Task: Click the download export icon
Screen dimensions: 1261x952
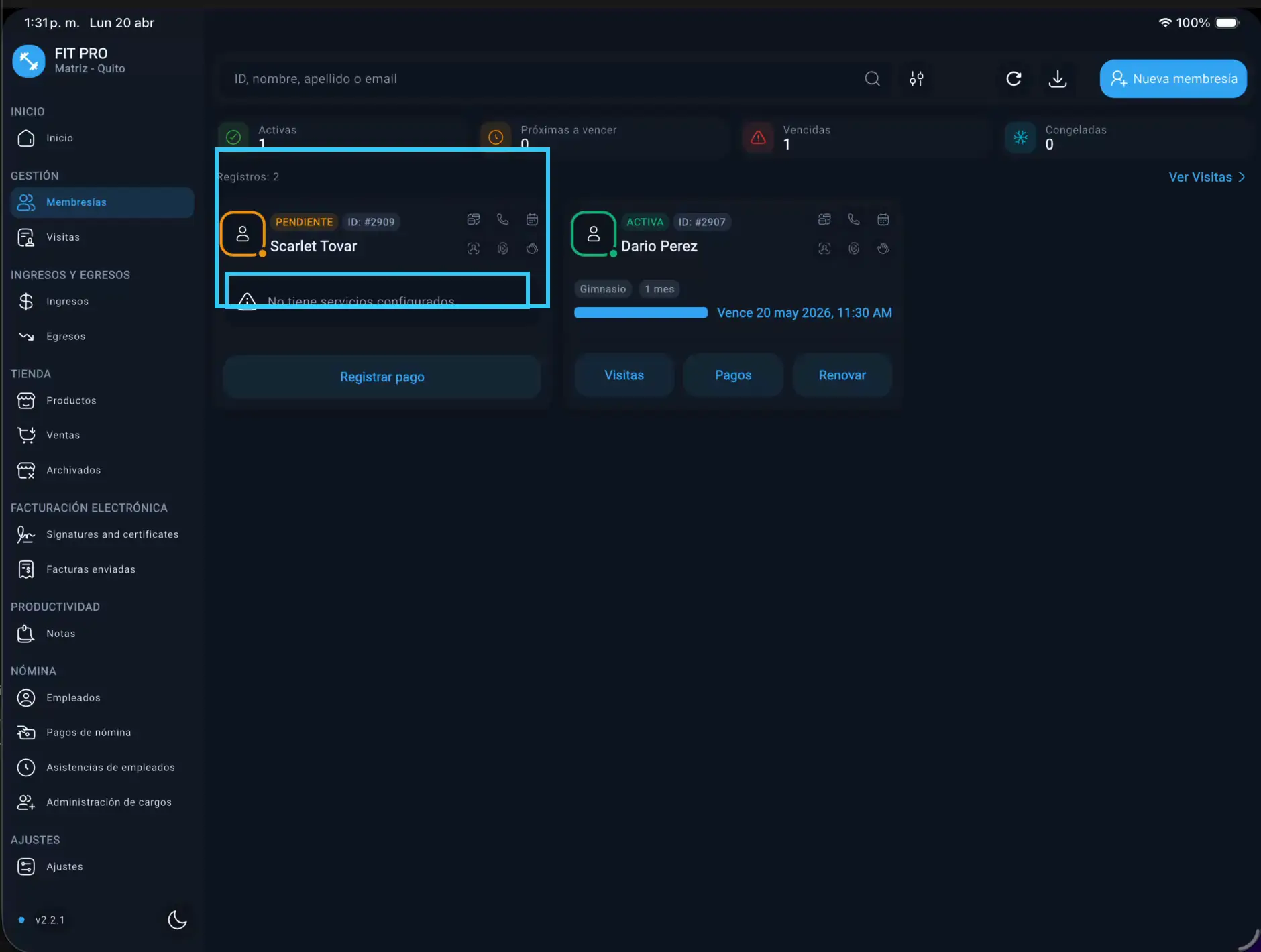Action: coord(1057,79)
